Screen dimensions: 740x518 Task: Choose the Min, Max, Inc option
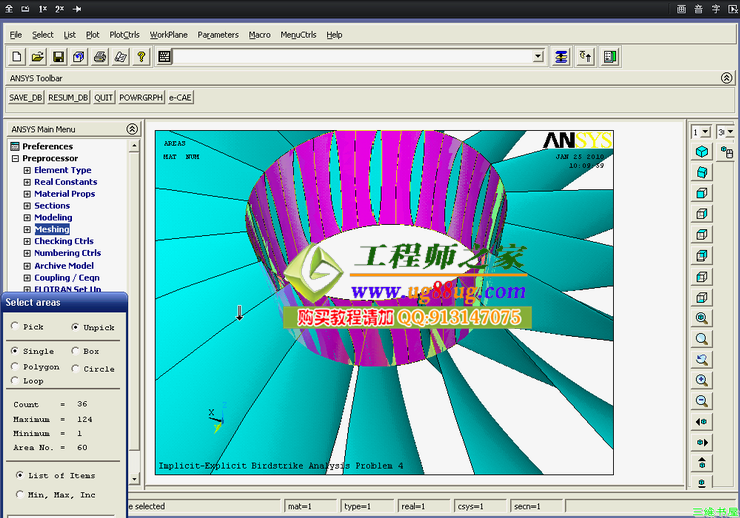[x=19, y=494]
